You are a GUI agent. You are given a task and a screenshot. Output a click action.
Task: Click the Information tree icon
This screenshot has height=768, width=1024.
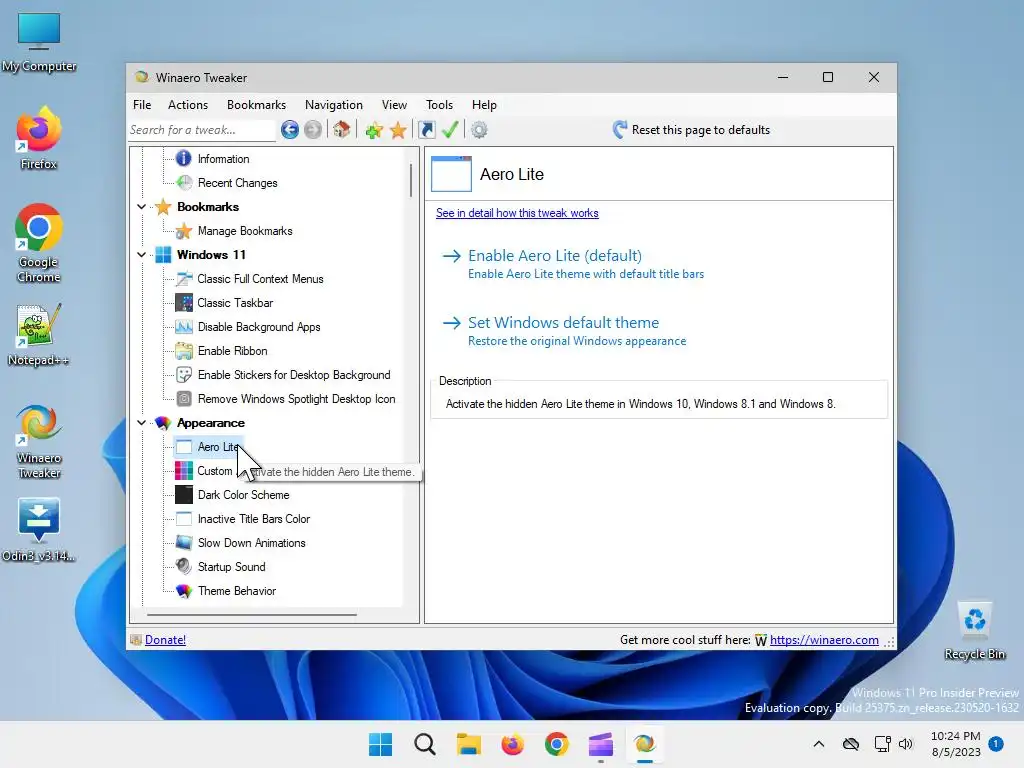[184, 159]
